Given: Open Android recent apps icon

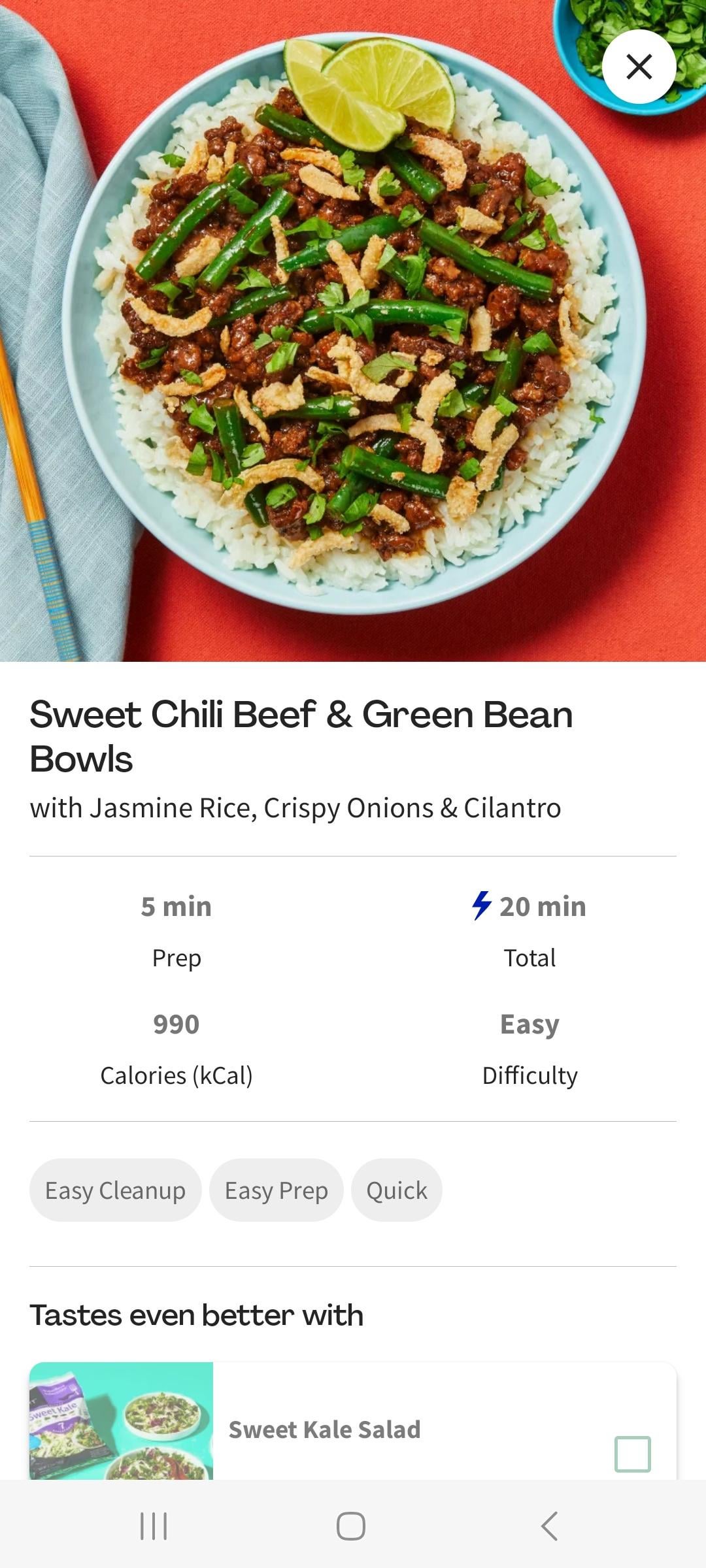Looking at the screenshot, I should click(154, 1526).
